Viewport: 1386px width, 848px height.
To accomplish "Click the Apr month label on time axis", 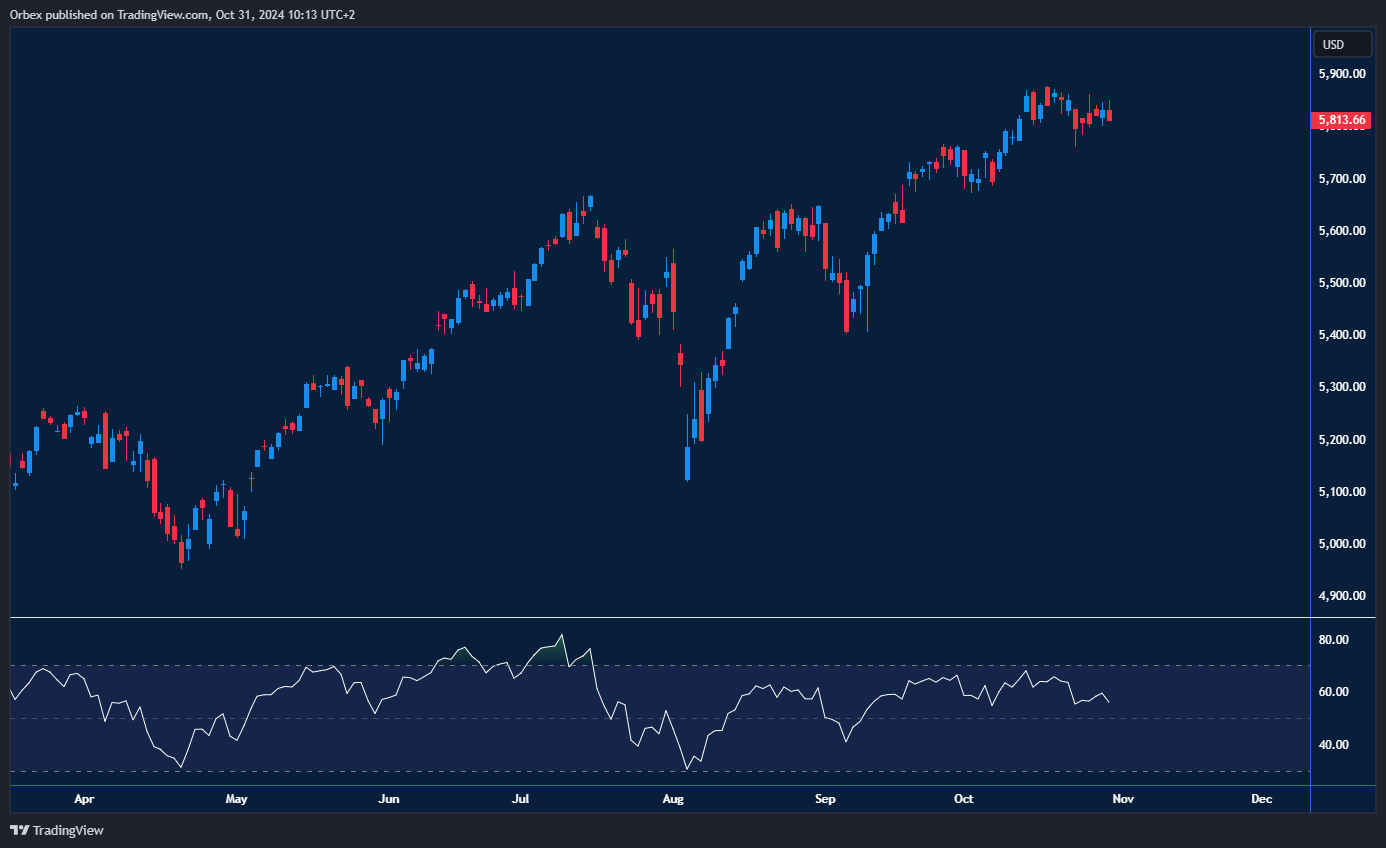I will point(84,799).
